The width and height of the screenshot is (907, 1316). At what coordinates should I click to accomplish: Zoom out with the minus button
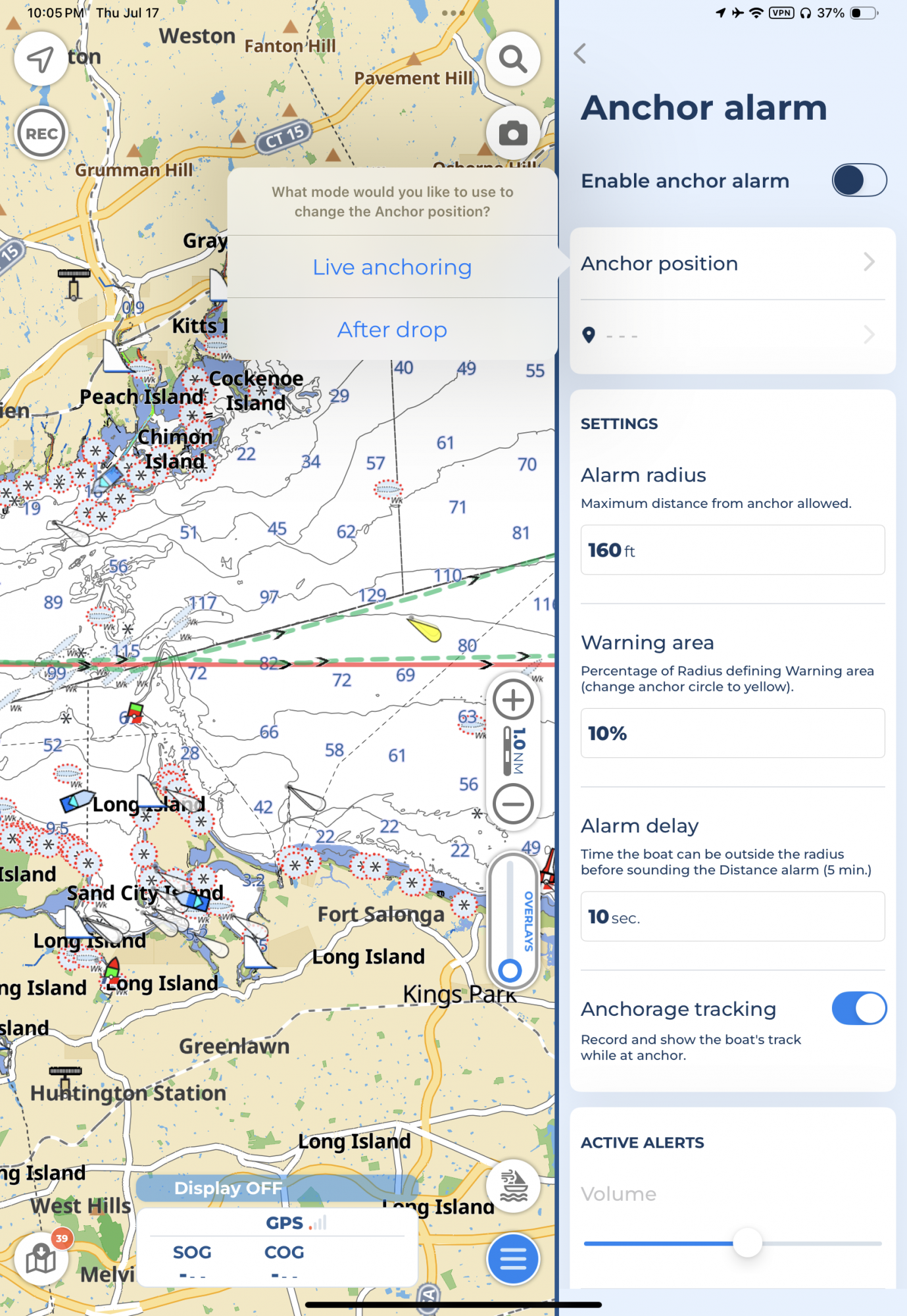point(513,803)
